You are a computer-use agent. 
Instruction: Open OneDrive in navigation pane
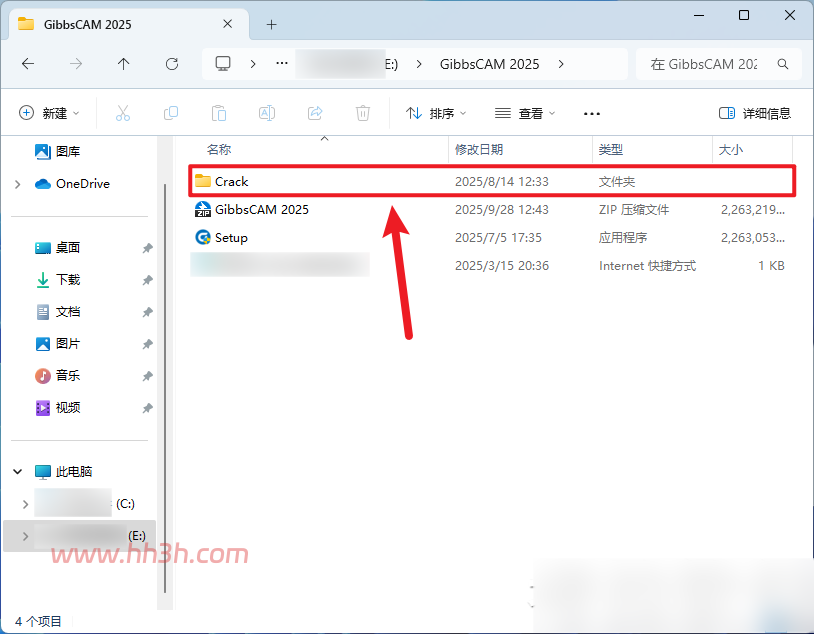tap(72, 183)
